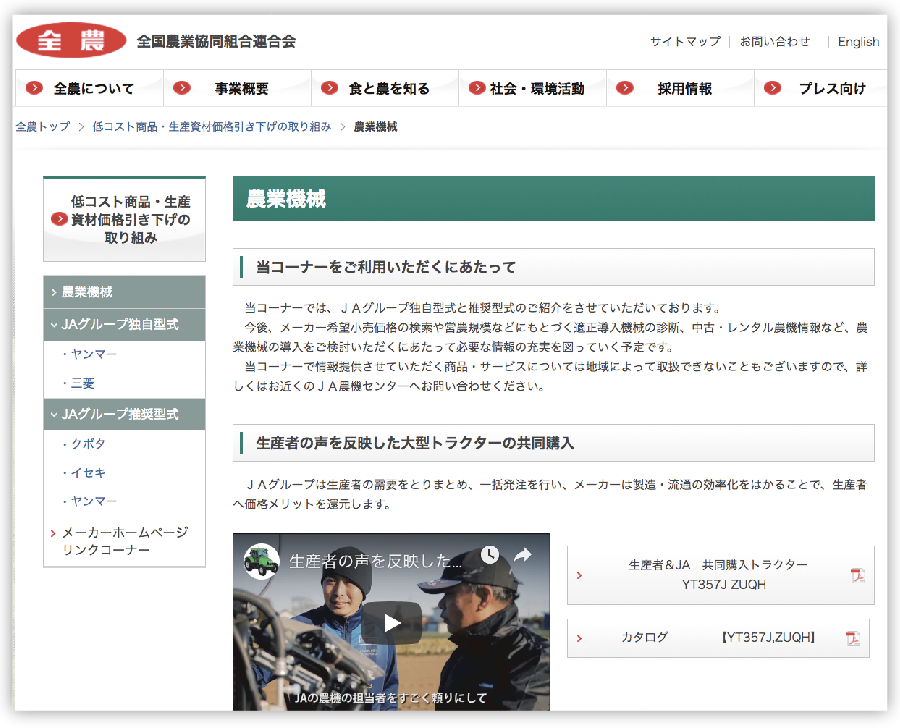The image size is (900, 728).
Task: Select 農業機械 in the sidebar
Action: click(125, 292)
